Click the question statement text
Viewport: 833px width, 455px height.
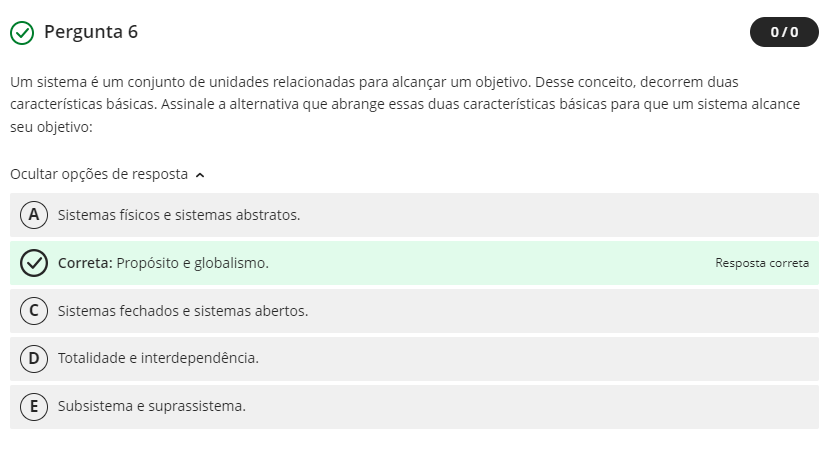(400, 105)
